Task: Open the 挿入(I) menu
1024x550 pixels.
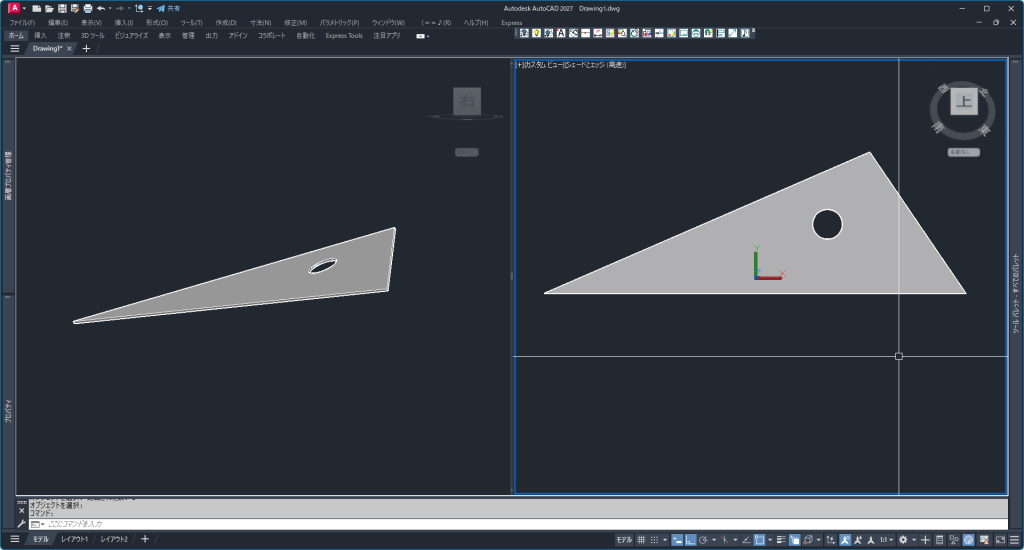Action: 123,22
